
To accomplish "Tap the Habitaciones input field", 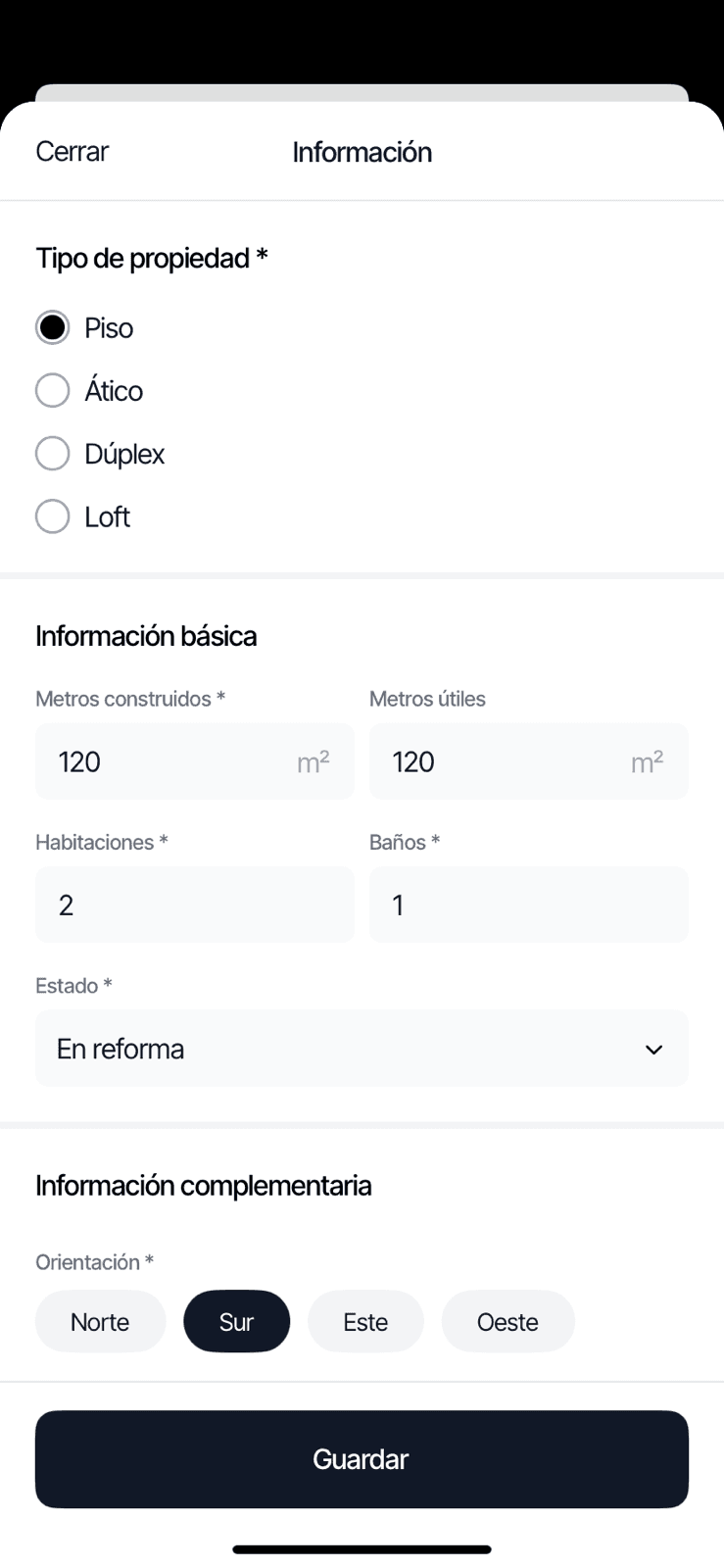I will pos(194,905).
